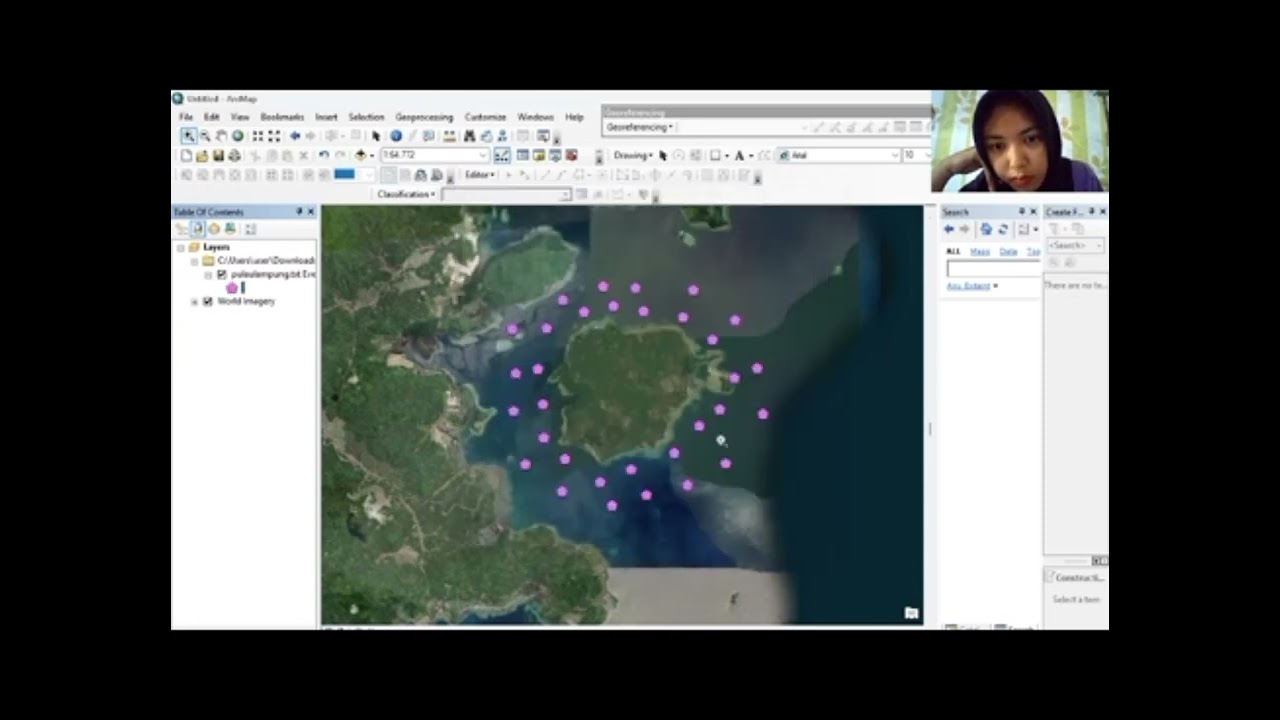Select the Drawing toolbar arrow pointer
Screen dimensions: 1280x720
tap(662, 156)
